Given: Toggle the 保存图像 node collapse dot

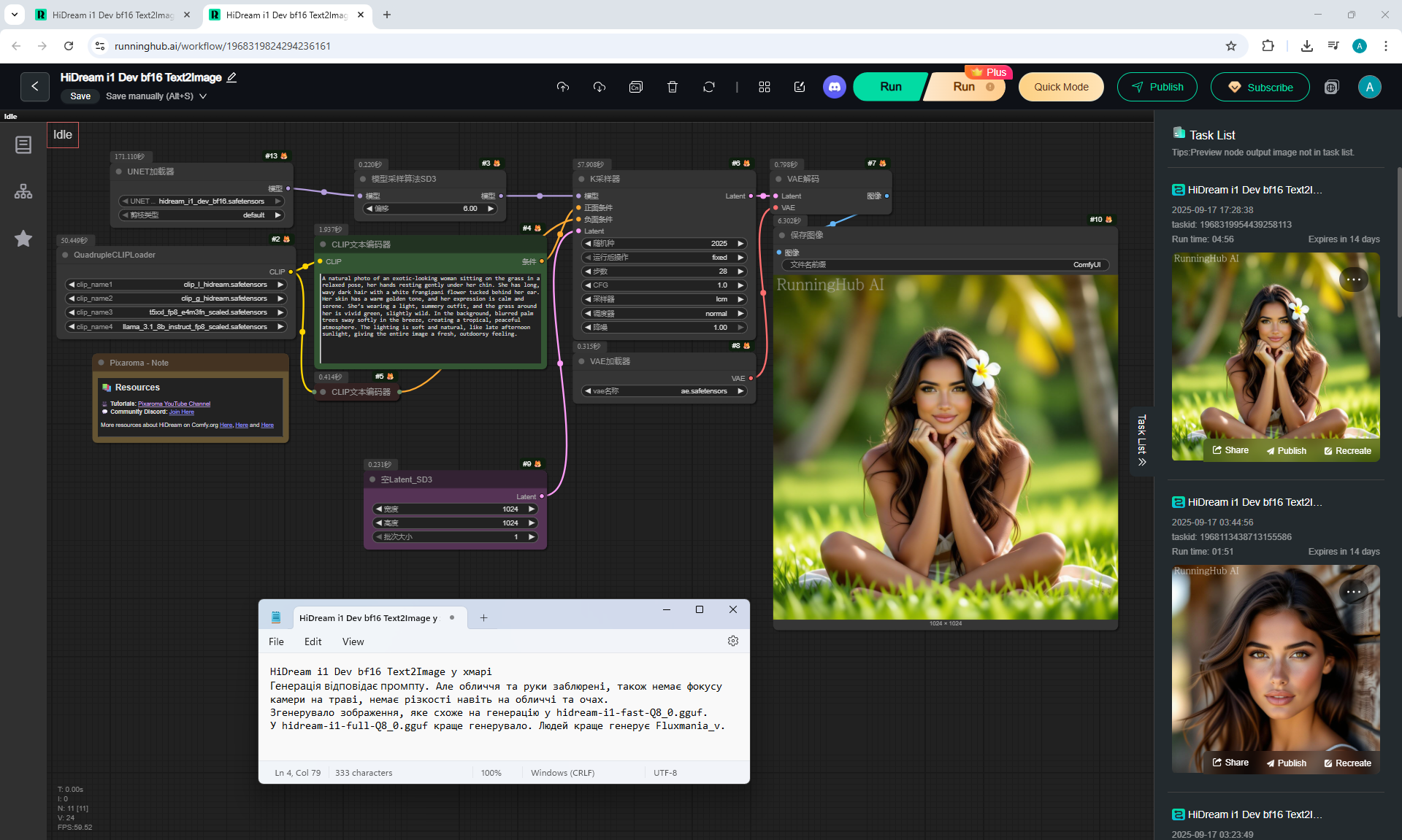Looking at the screenshot, I should click(782, 235).
